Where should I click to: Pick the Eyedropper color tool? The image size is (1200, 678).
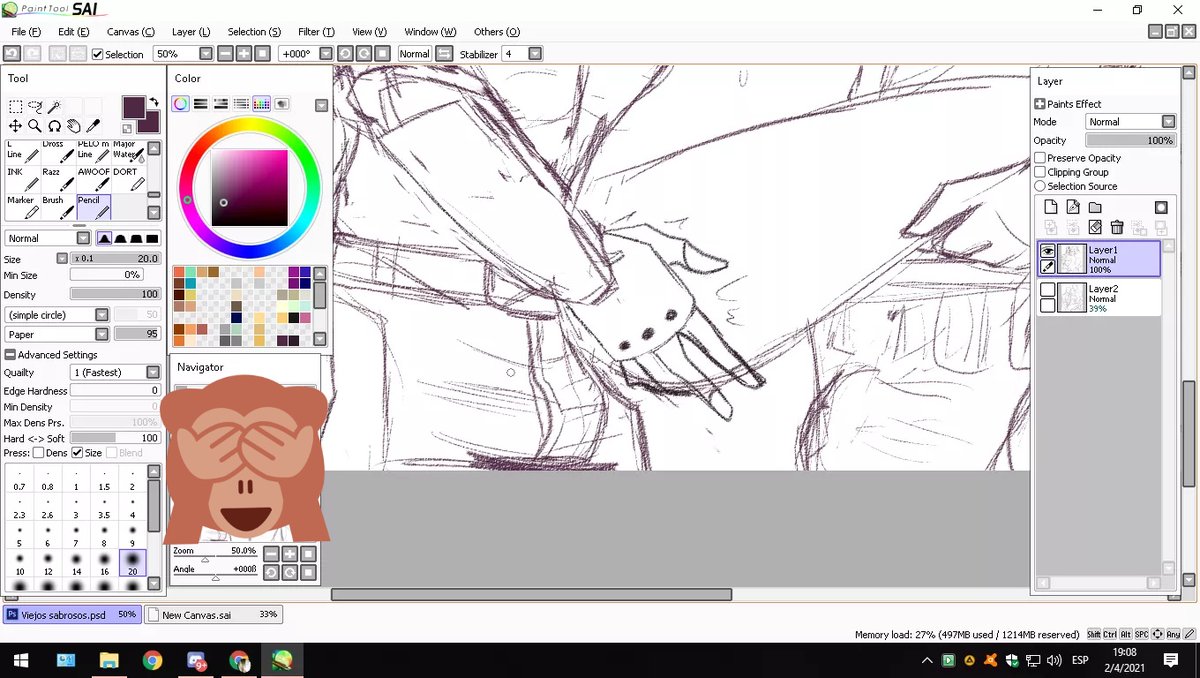pos(93,125)
